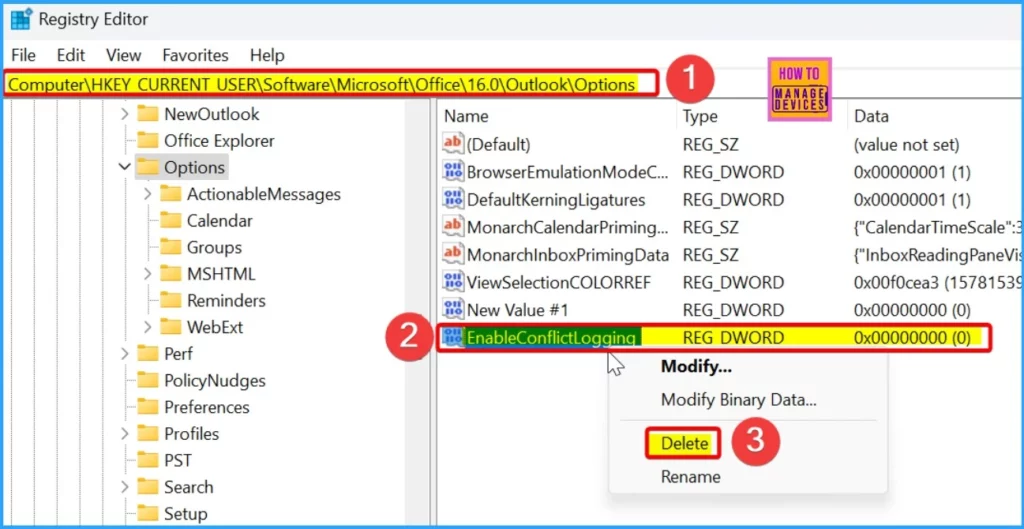This screenshot has height=529, width=1024.
Task: Click the ViewSelectionCOLORREF DWORD icon
Action: 453,282
